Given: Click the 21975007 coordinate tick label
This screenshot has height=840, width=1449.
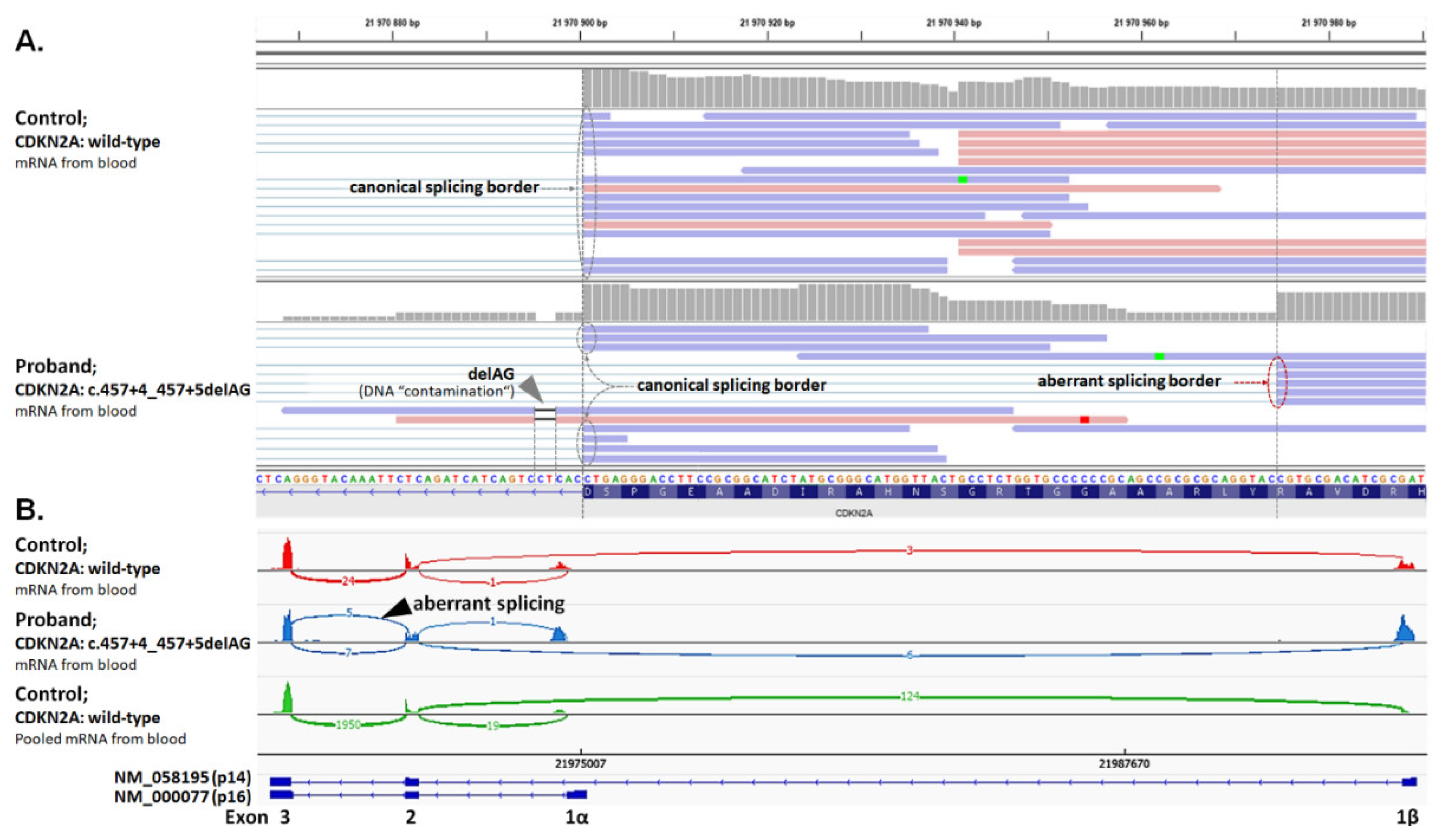Looking at the screenshot, I should coord(580,764).
